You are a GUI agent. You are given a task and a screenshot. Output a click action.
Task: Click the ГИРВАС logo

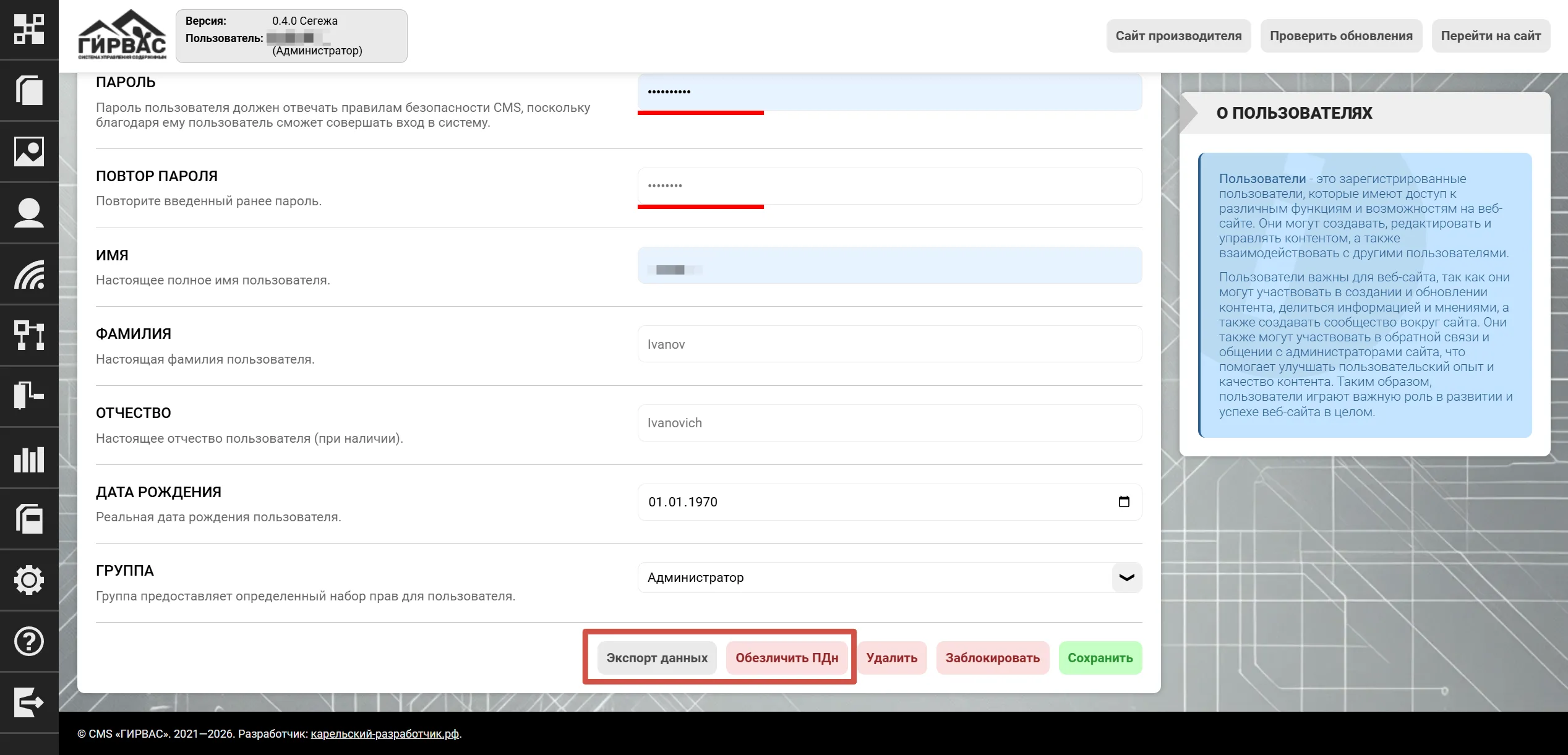tap(122, 35)
